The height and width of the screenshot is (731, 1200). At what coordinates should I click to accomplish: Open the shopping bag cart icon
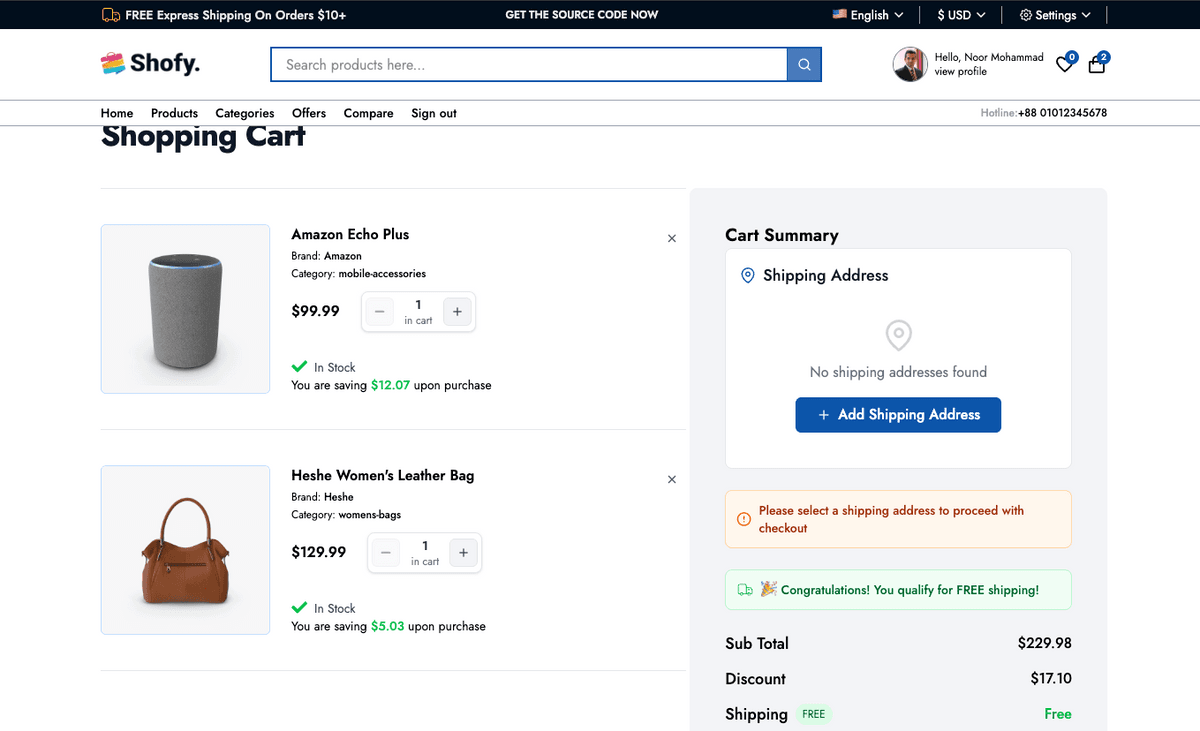1097,65
